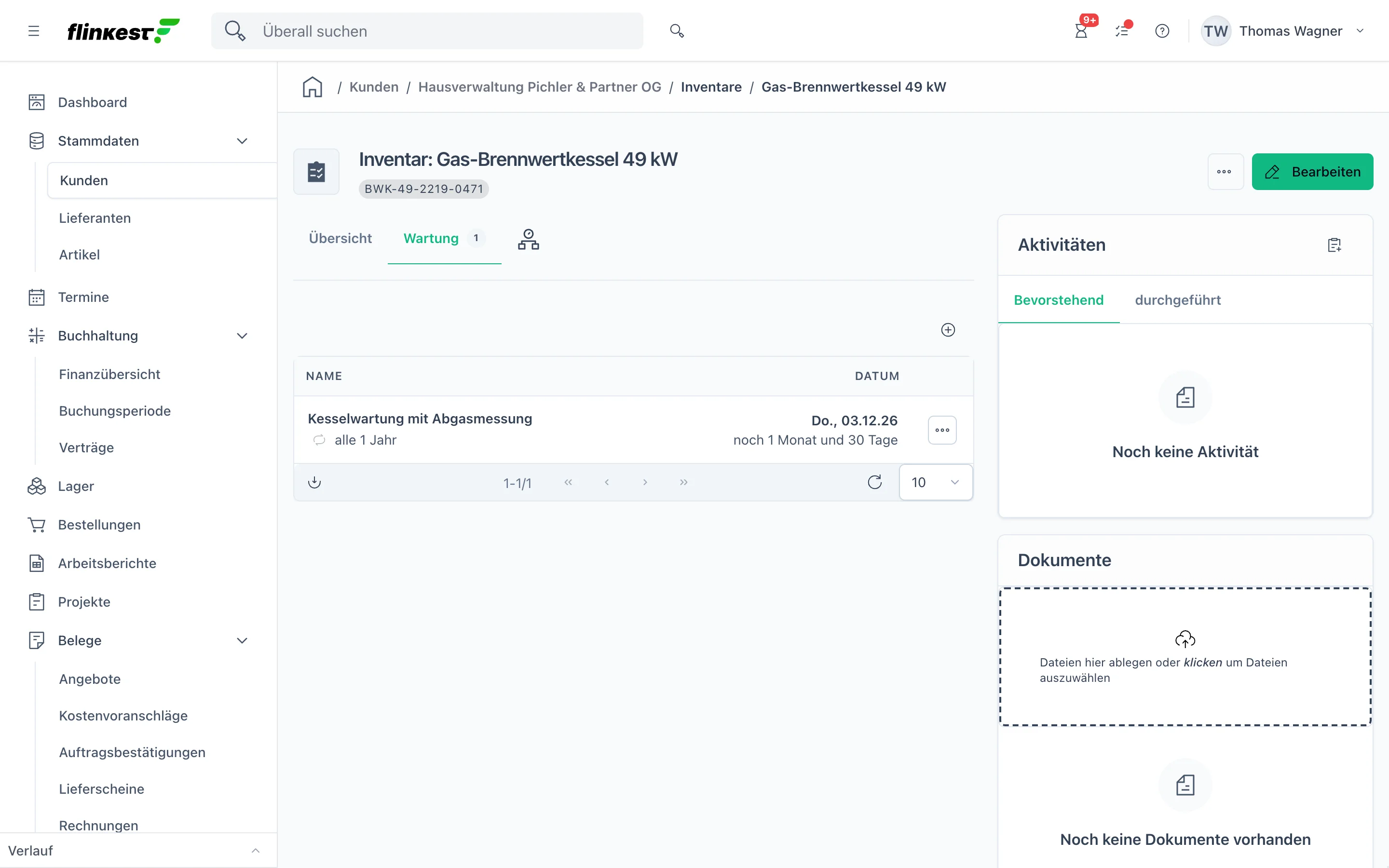This screenshot has width=1389, height=868.
Task: Refresh the maintenance table
Action: (x=875, y=482)
